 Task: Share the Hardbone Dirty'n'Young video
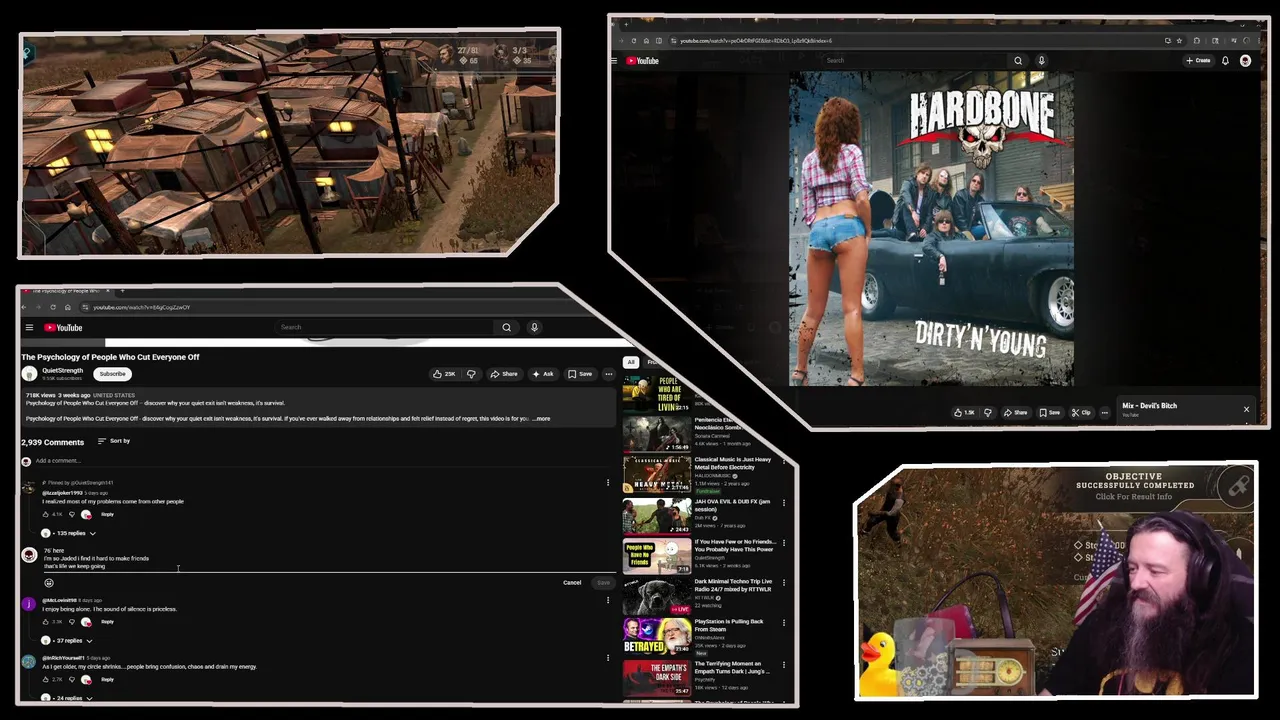[1016, 412]
